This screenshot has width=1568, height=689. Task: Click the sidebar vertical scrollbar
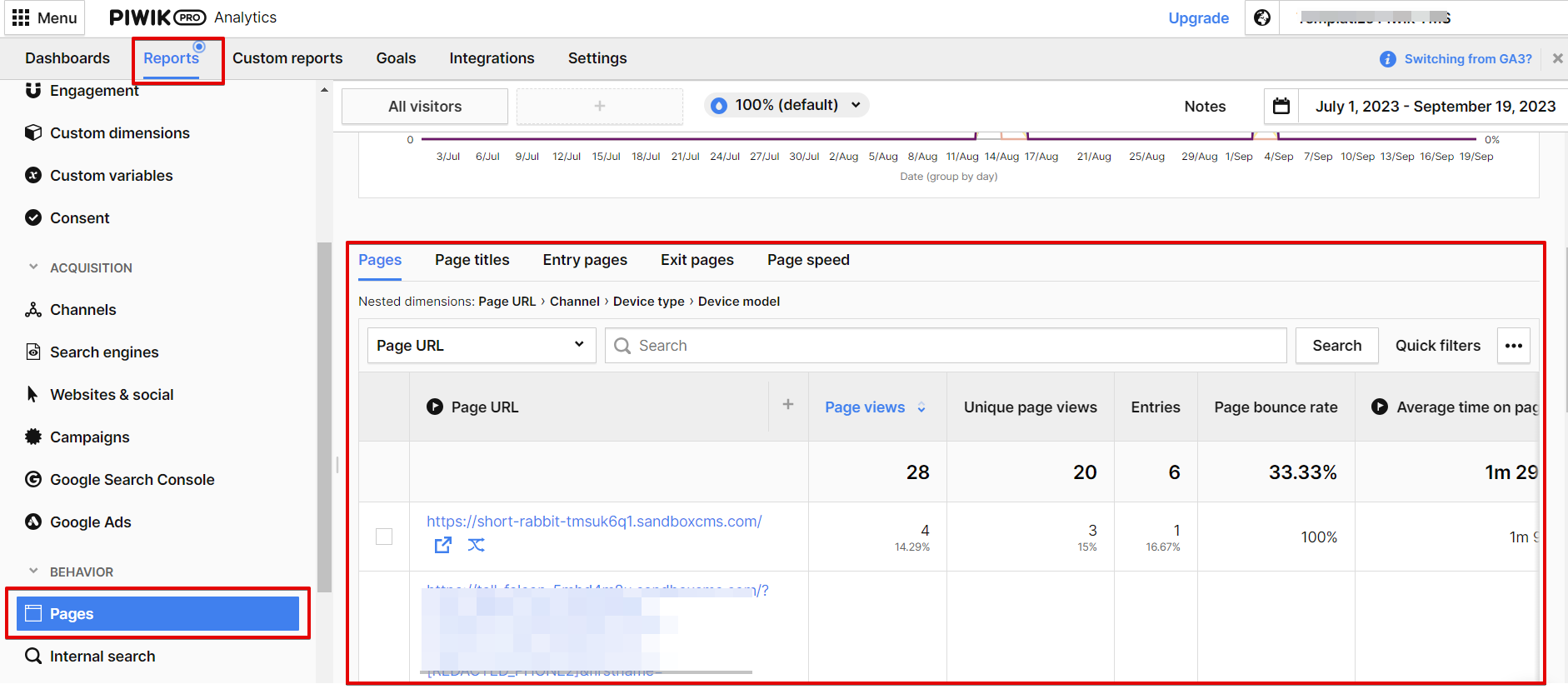324,417
